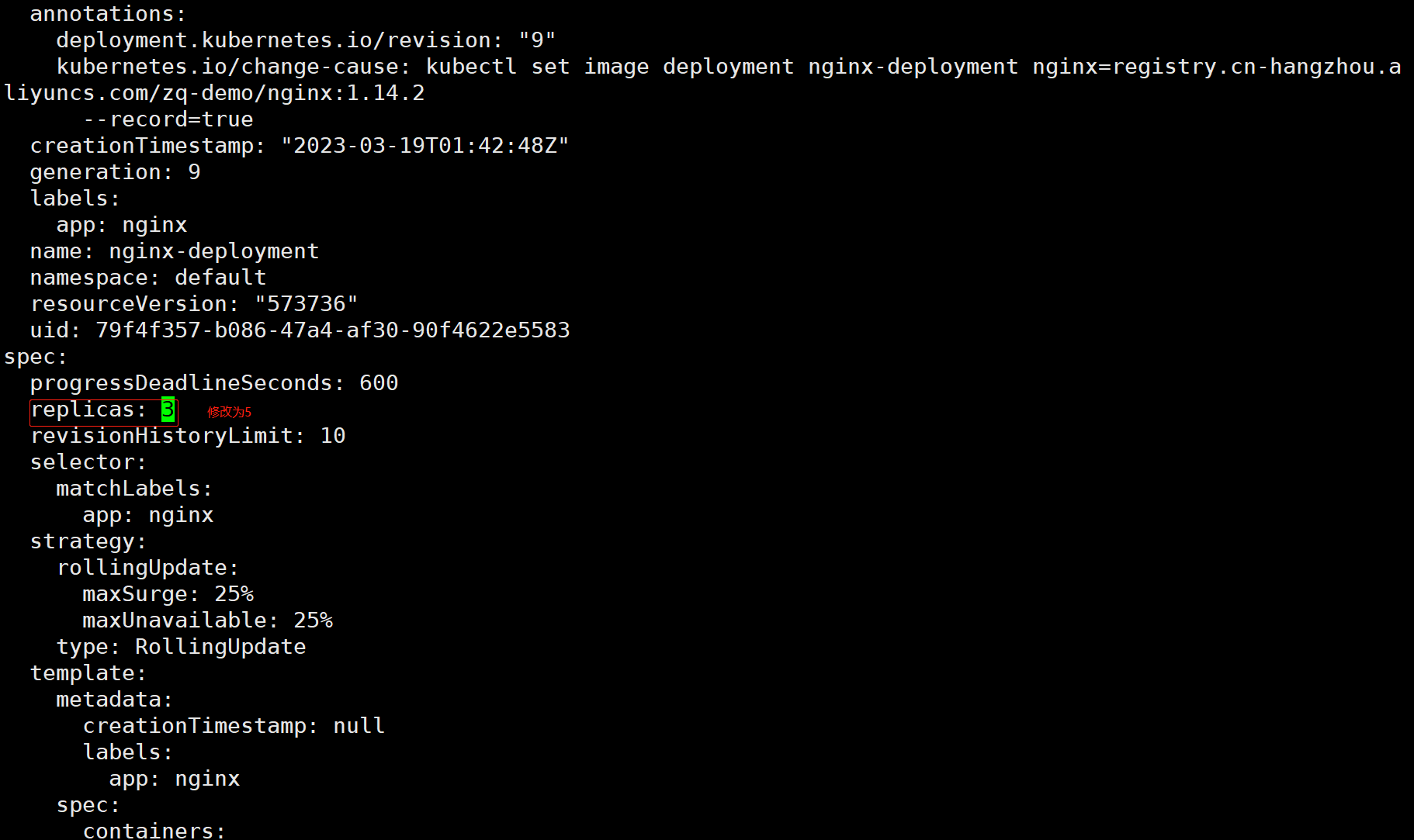Click the generation value 9
Image resolution: width=1414 pixels, height=840 pixels.
click(194, 172)
